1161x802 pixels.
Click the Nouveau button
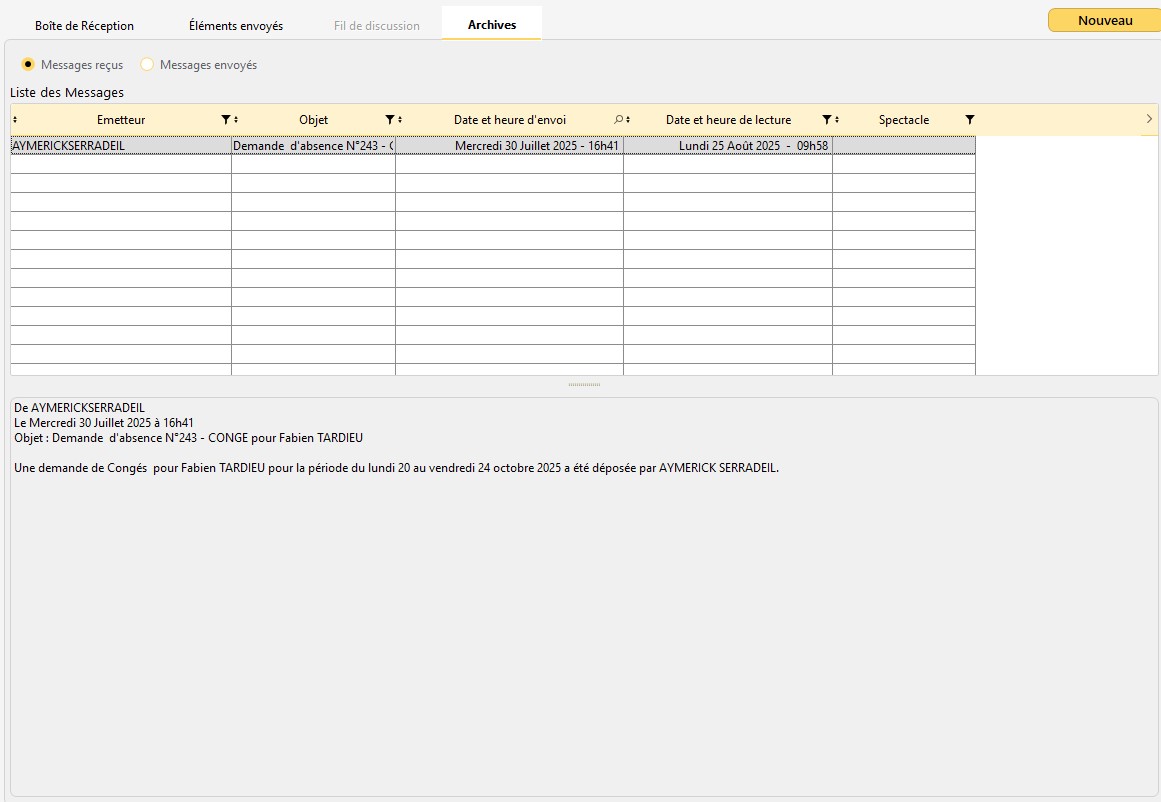(1105, 20)
